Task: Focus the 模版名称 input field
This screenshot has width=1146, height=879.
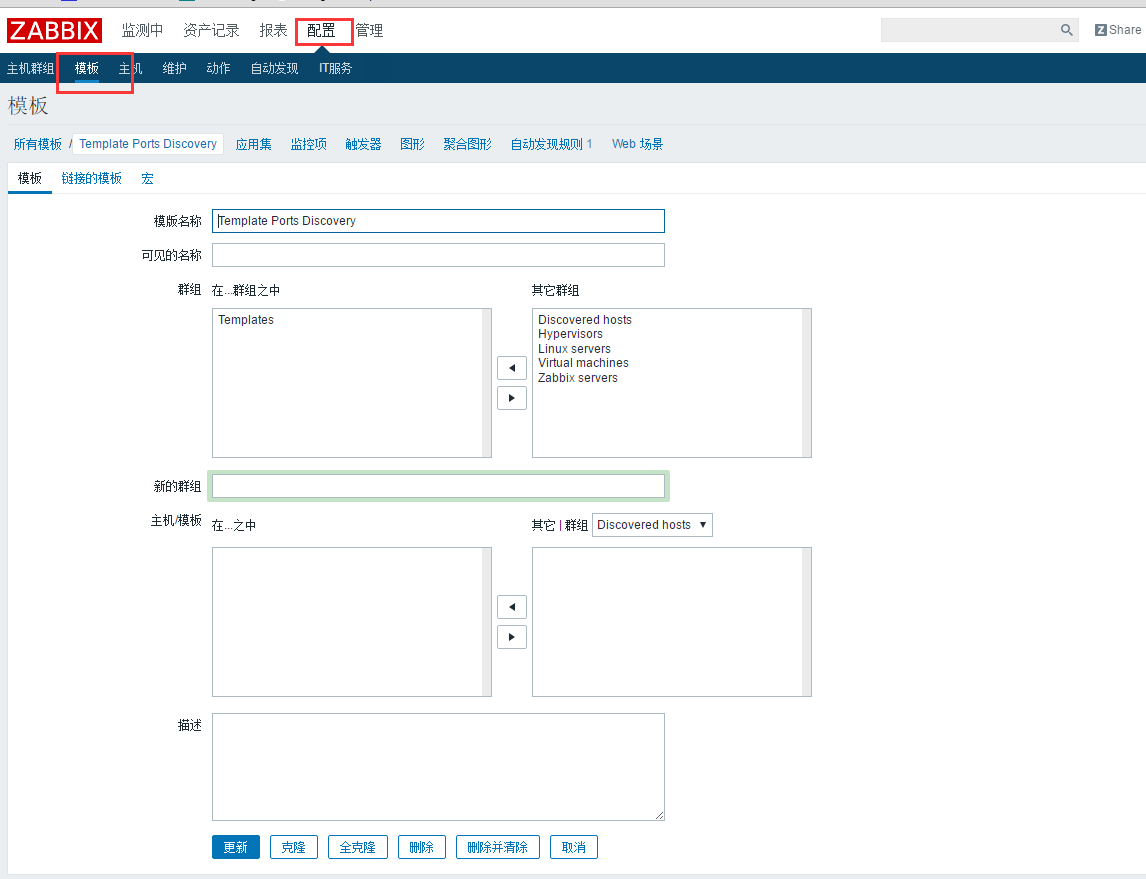Action: [x=439, y=221]
